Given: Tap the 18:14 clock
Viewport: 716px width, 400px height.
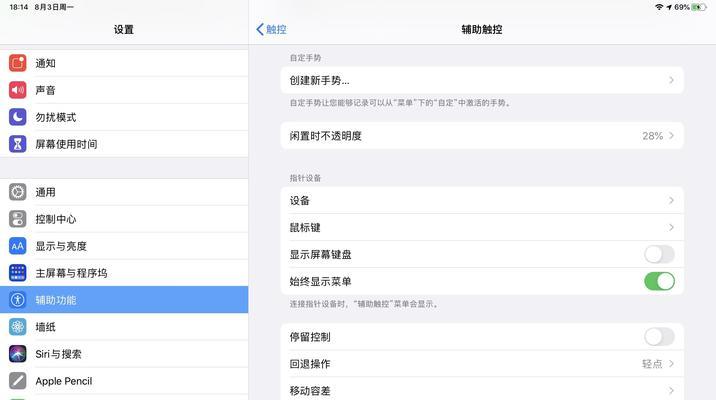Looking at the screenshot, I should (x=19, y=7).
